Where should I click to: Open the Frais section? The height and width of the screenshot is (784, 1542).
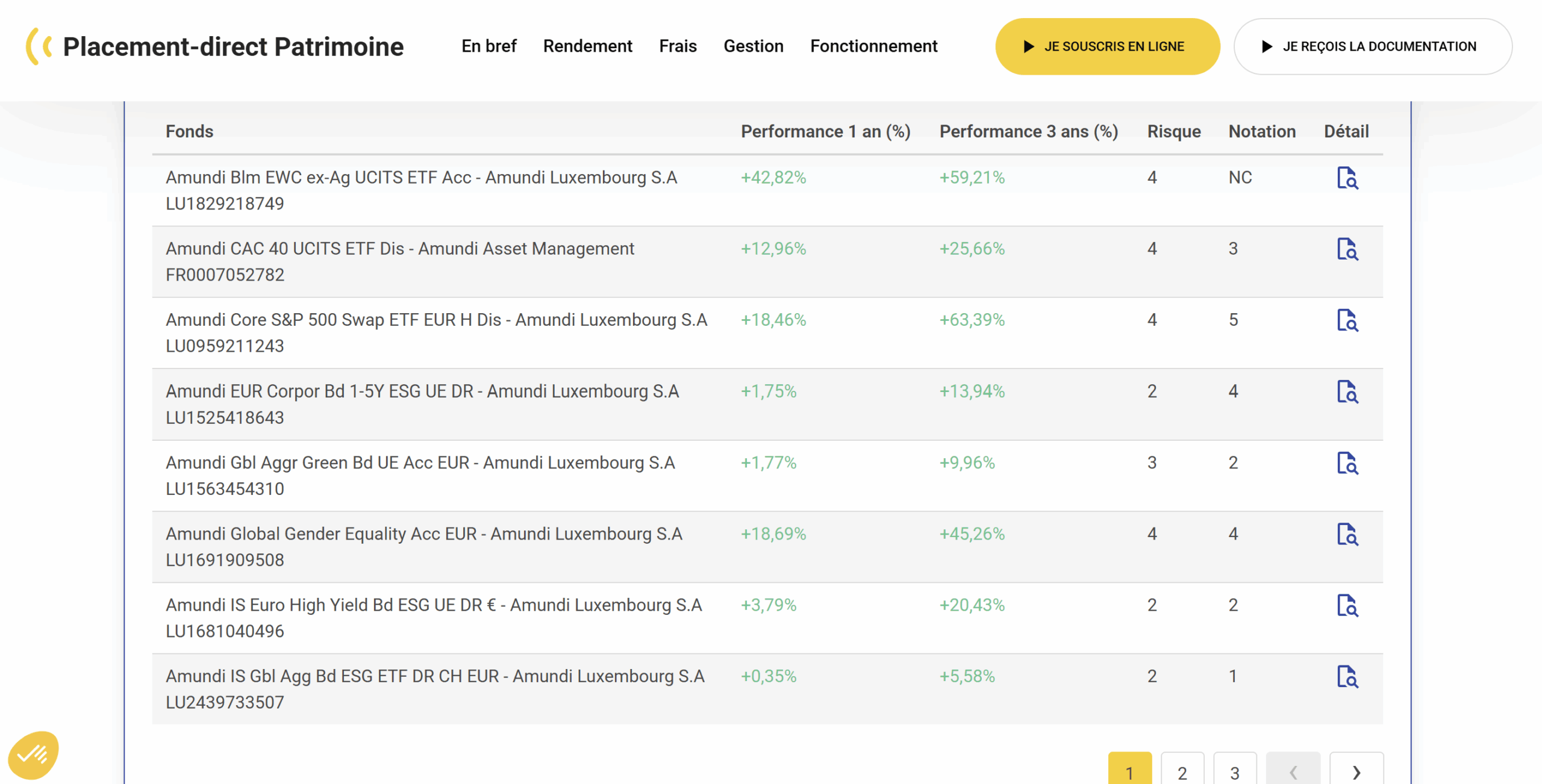click(x=678, y=46)
